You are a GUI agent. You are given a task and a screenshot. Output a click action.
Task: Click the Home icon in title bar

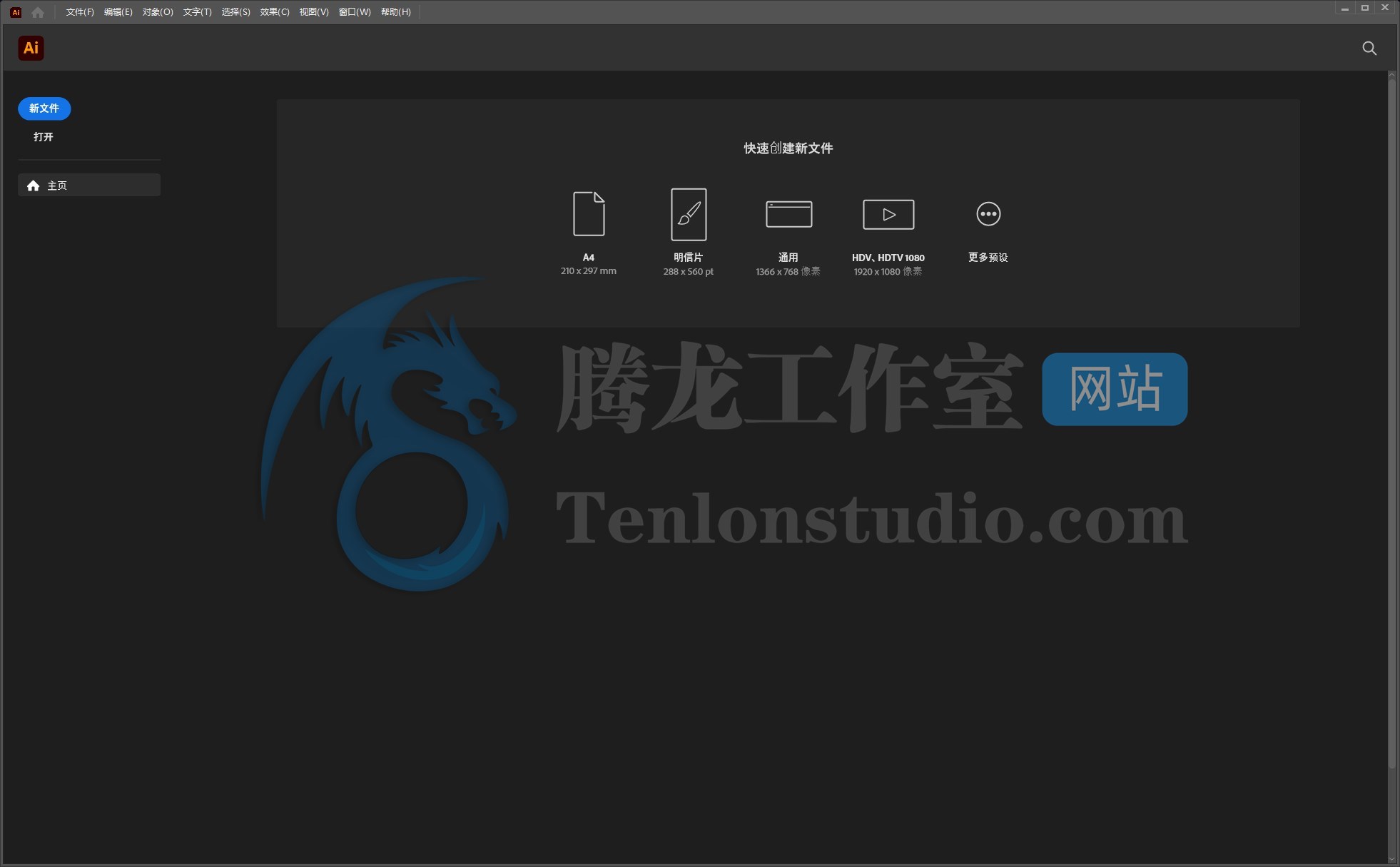pos(38,12)
